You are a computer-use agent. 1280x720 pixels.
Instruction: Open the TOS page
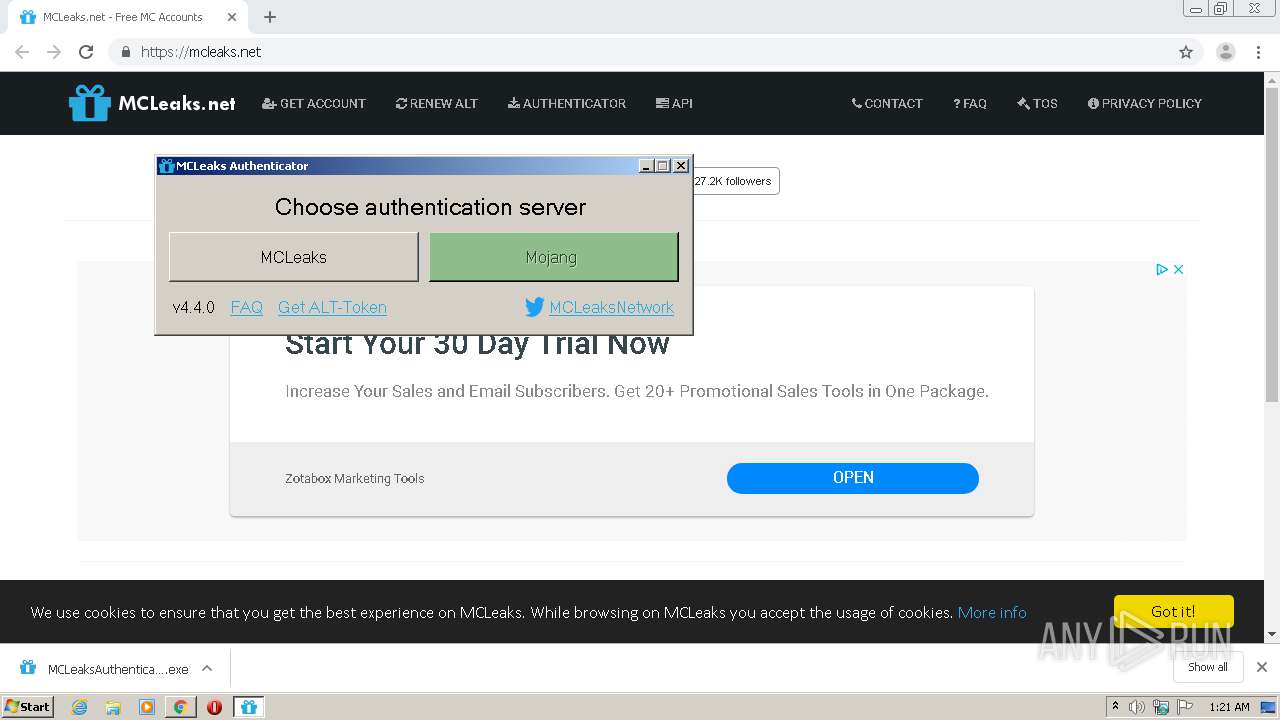click(x=1037, y=103)
